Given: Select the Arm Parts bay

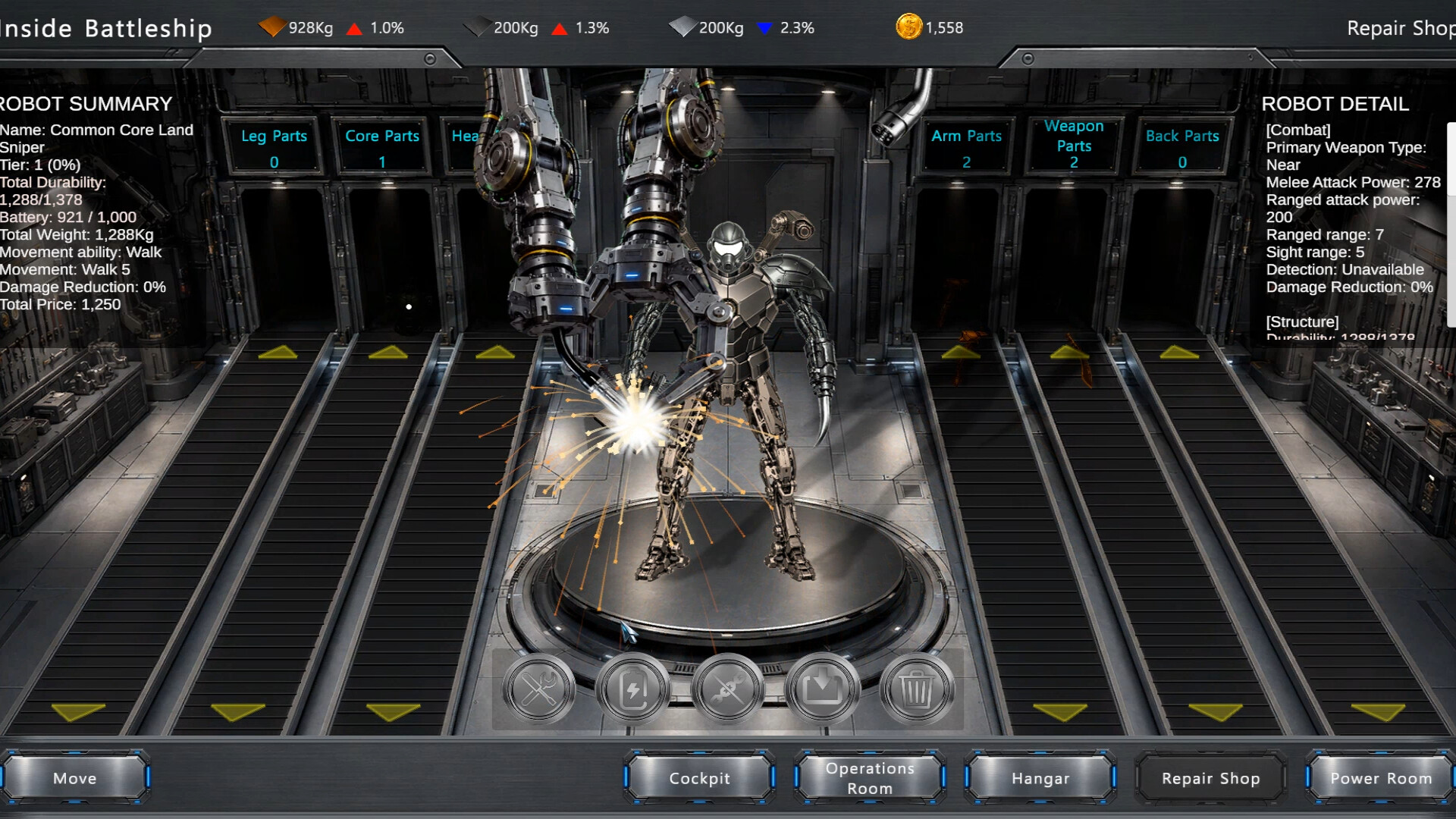Looking at the screenshot, I should click(966, 147).
